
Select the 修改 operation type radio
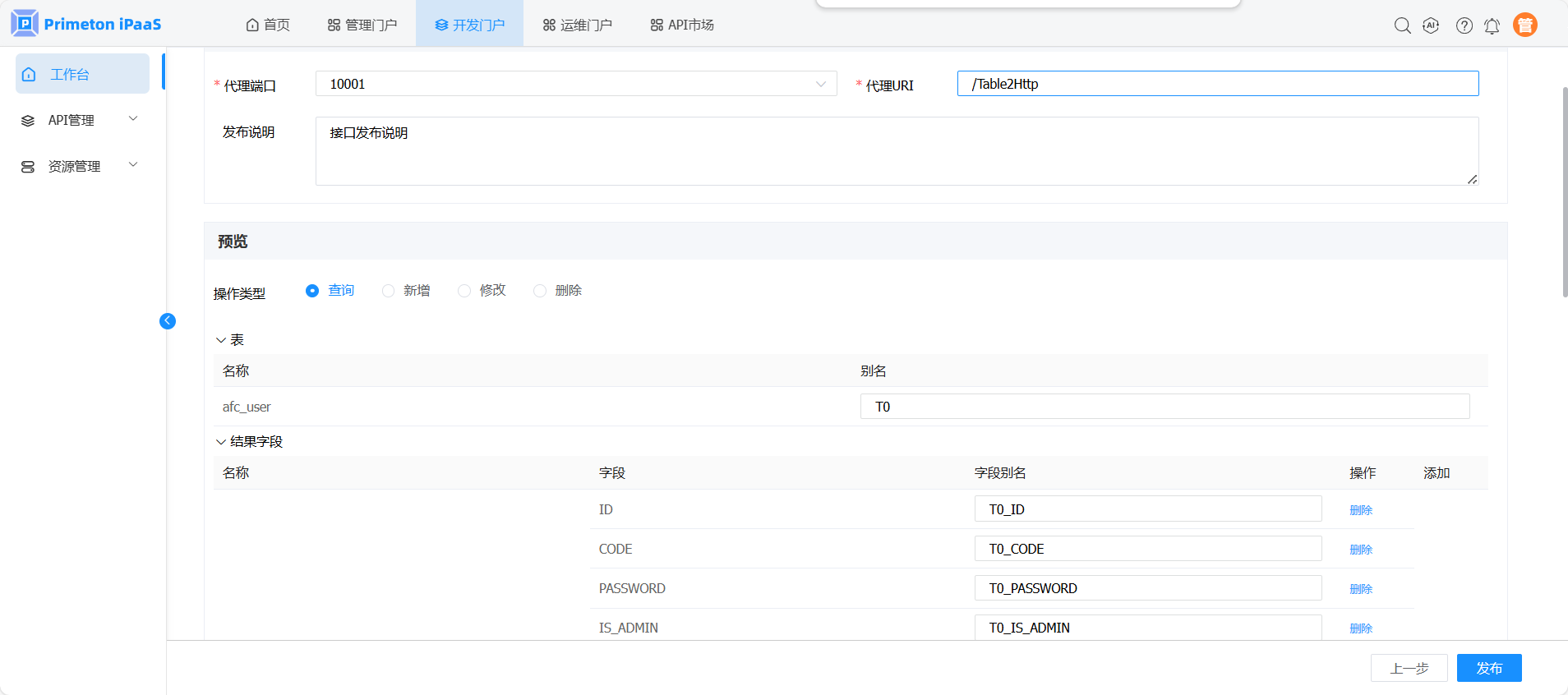point(464,291)
